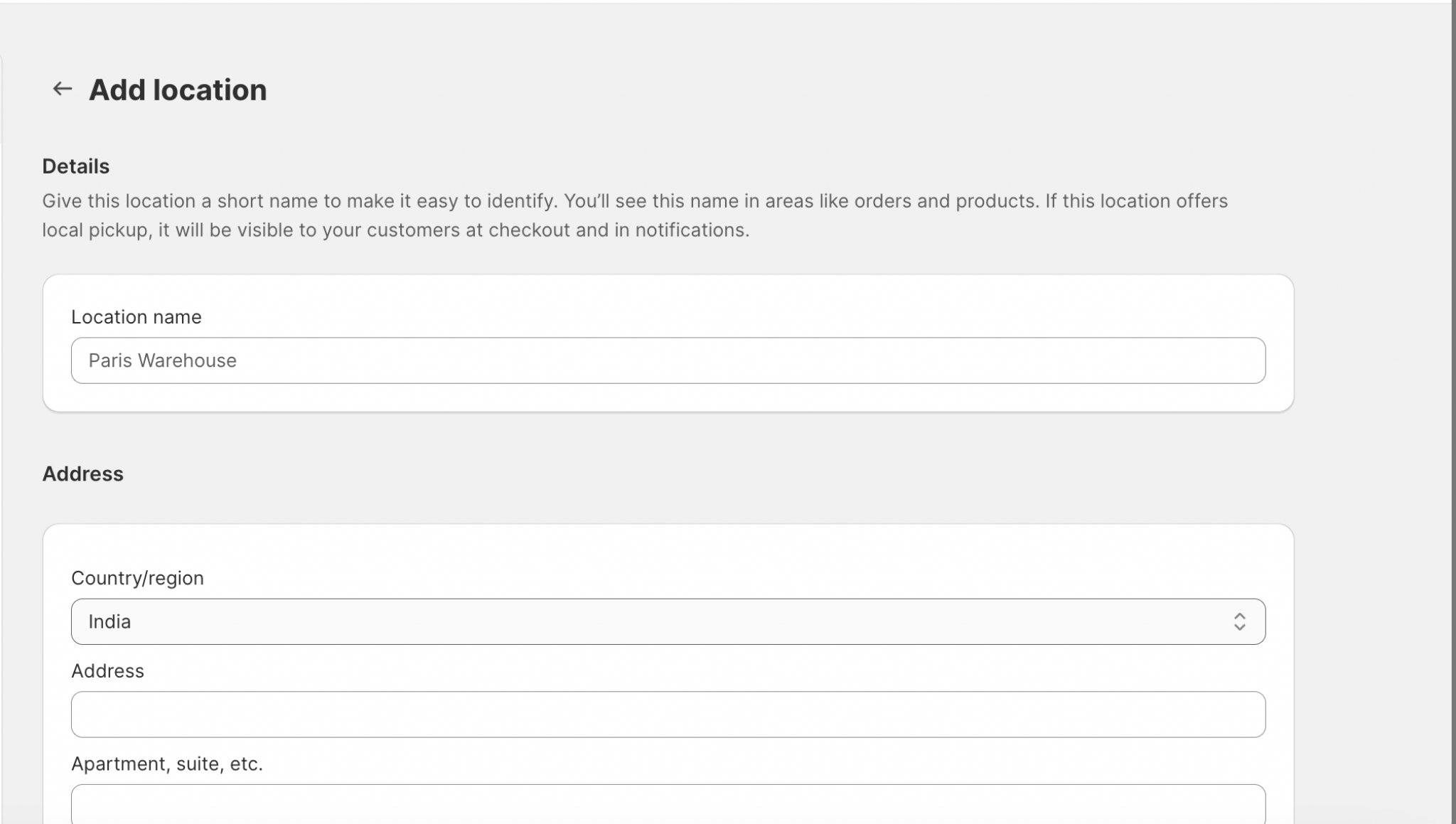Screen dimensions: 1456x824
Task: Focus the Location name input field
Action: tap(667, 360)
